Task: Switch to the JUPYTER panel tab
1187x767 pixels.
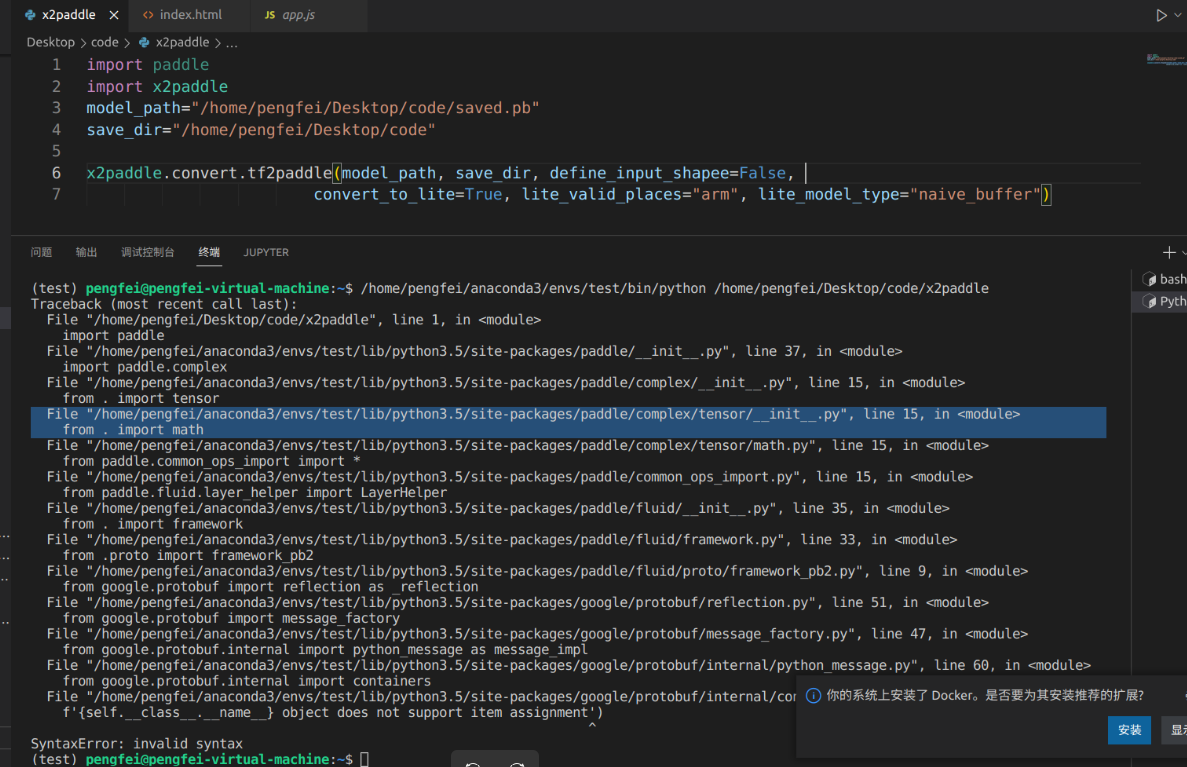Action: (265, 252)
